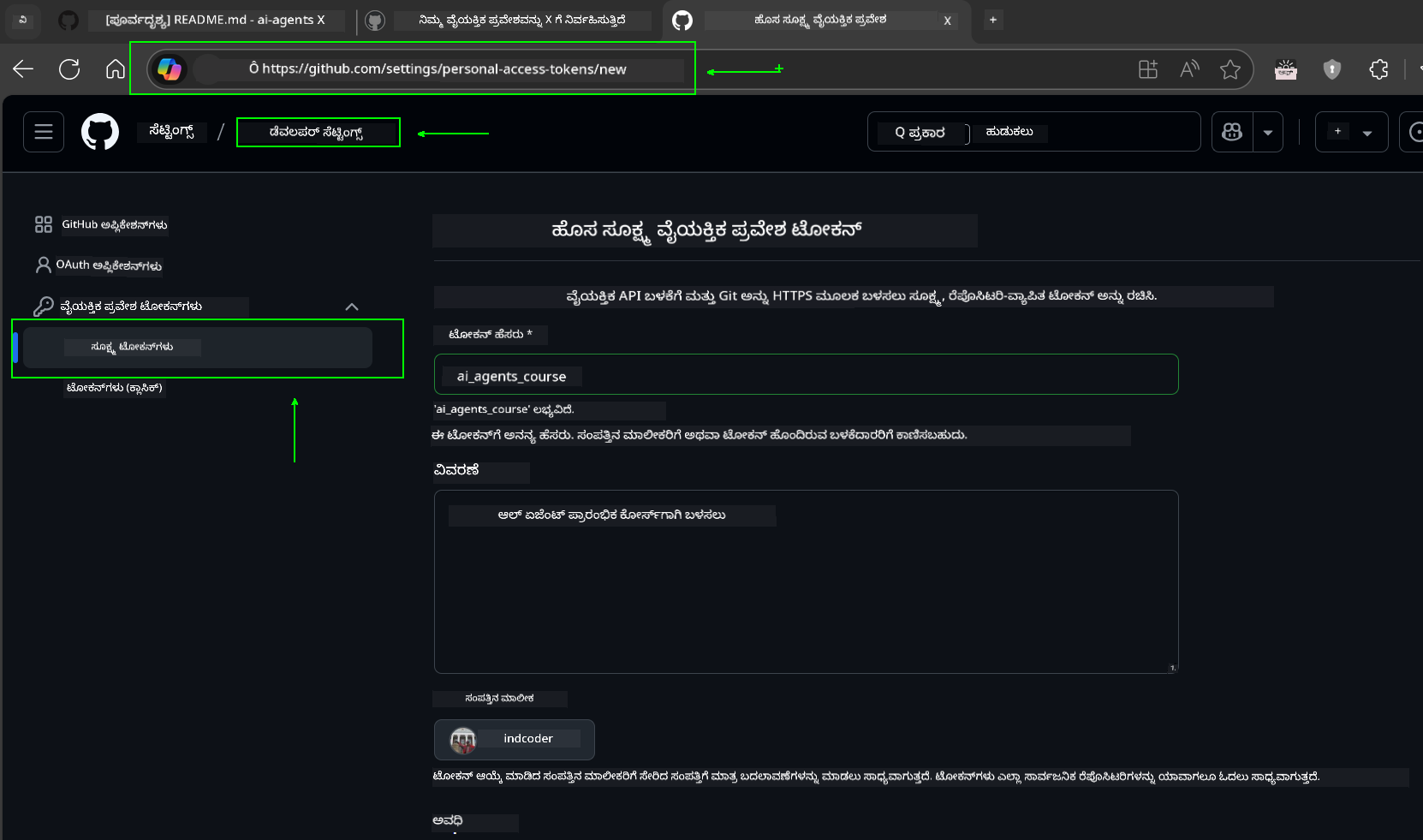Click the browser back navigation button
Image resolution: width=1423 pixels, height=840 pixels.
[23, 69]
